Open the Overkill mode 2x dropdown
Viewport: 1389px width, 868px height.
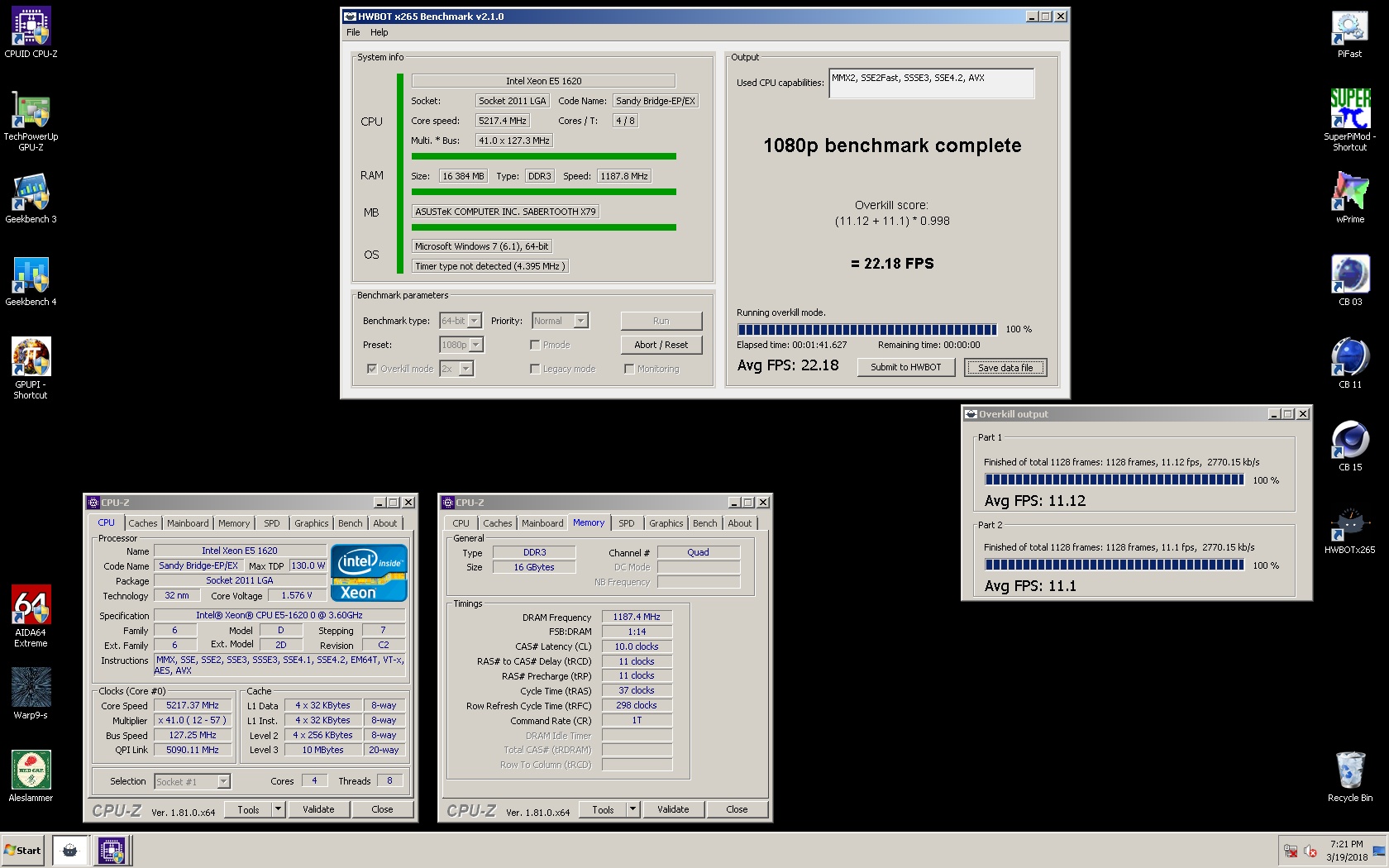coord(466,369)
